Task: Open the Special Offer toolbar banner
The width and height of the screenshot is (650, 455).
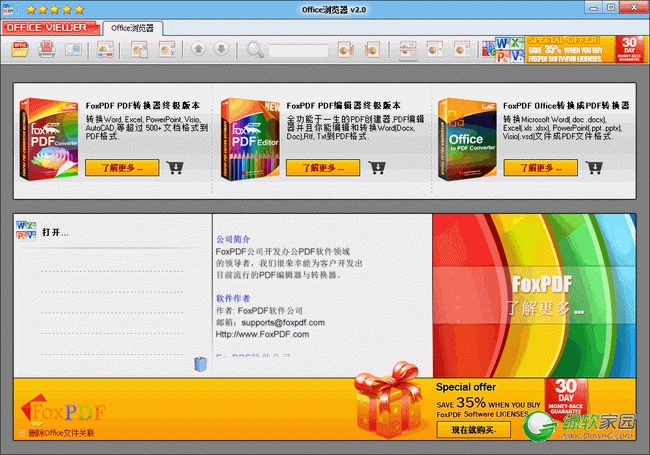Action: coord(570,49)
